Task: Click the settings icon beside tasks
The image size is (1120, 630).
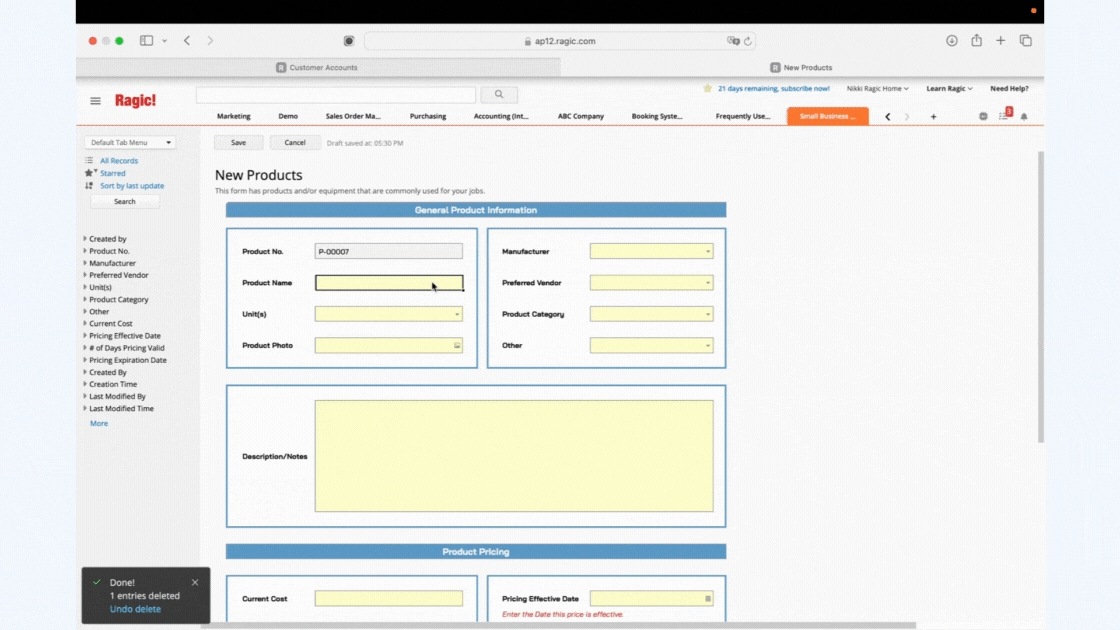Action: pos(983,116)
